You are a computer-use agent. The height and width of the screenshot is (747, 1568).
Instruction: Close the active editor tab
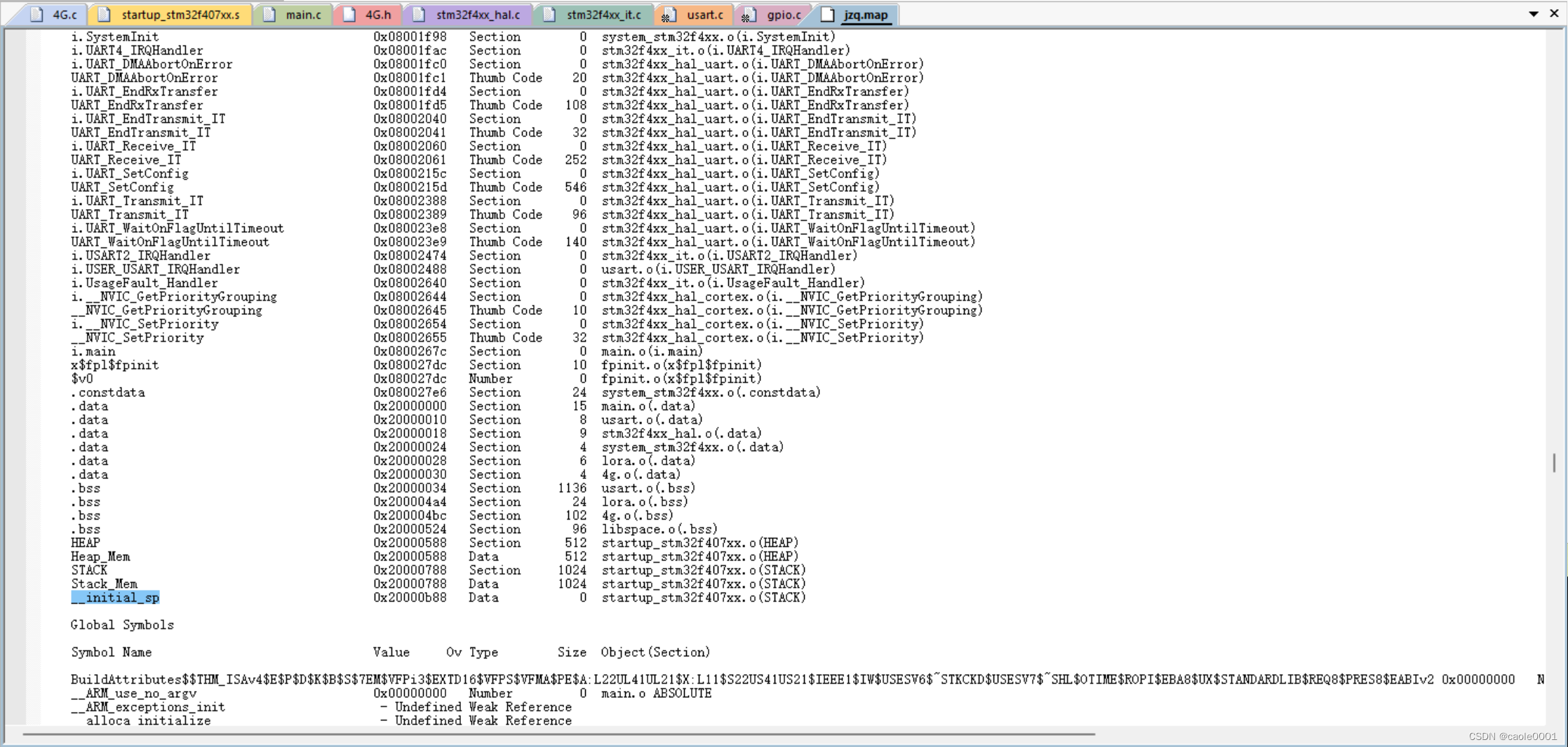(1554, 13)
